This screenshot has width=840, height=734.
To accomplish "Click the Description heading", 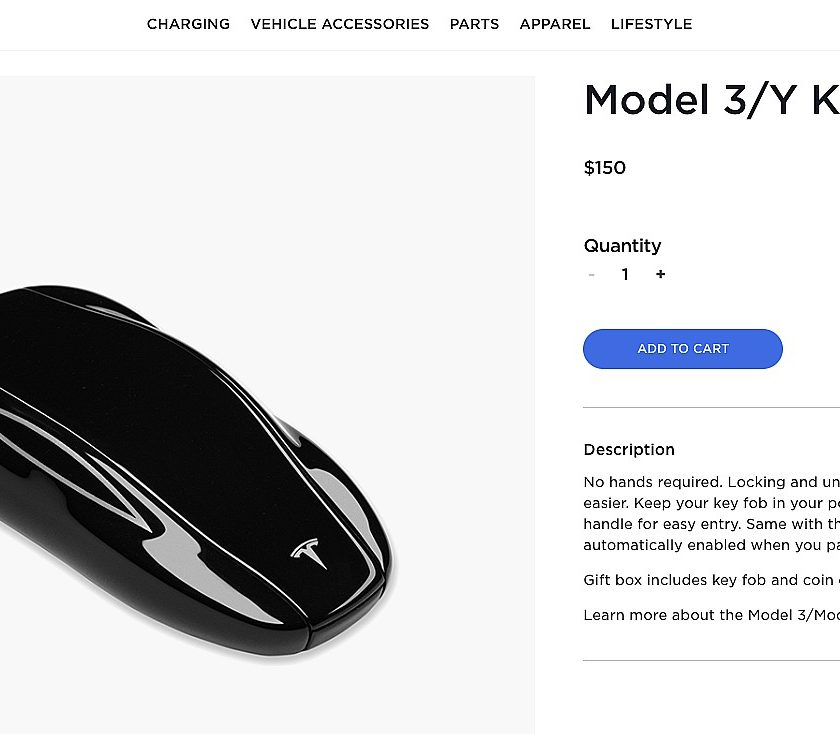I will (x=629, y=450).
